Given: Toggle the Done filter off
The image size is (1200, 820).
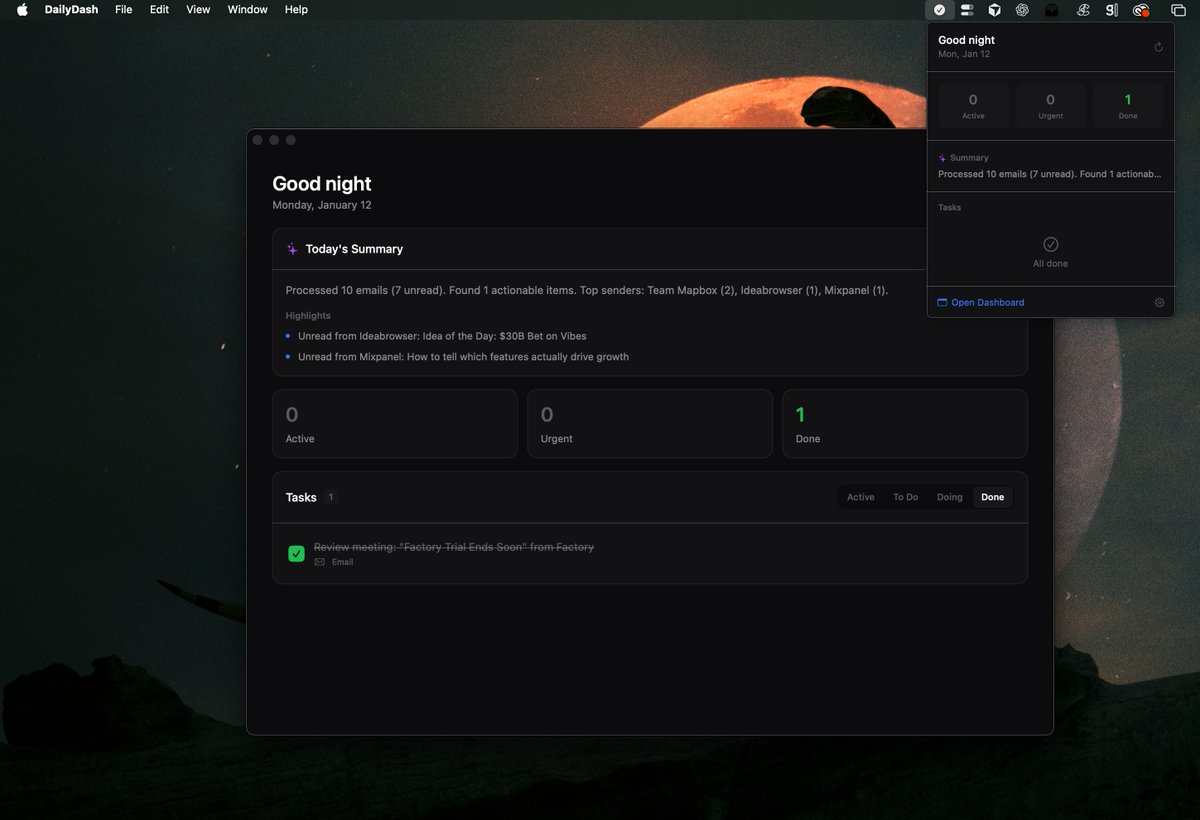Looking at the screenshot, I should click(991, 496).
